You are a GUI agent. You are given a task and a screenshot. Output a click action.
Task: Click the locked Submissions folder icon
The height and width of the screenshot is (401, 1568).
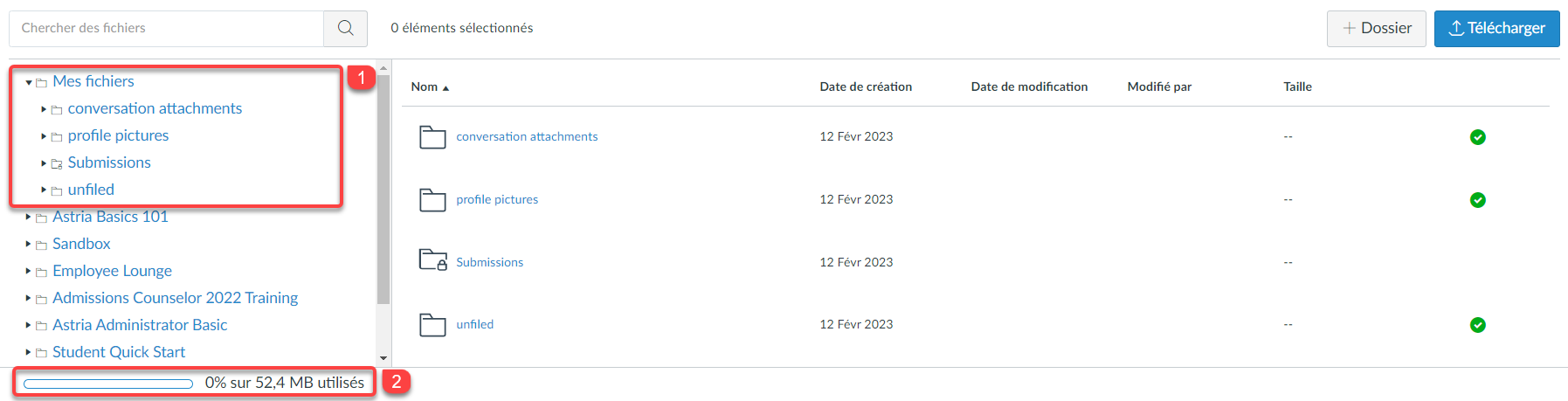[433, 260]
